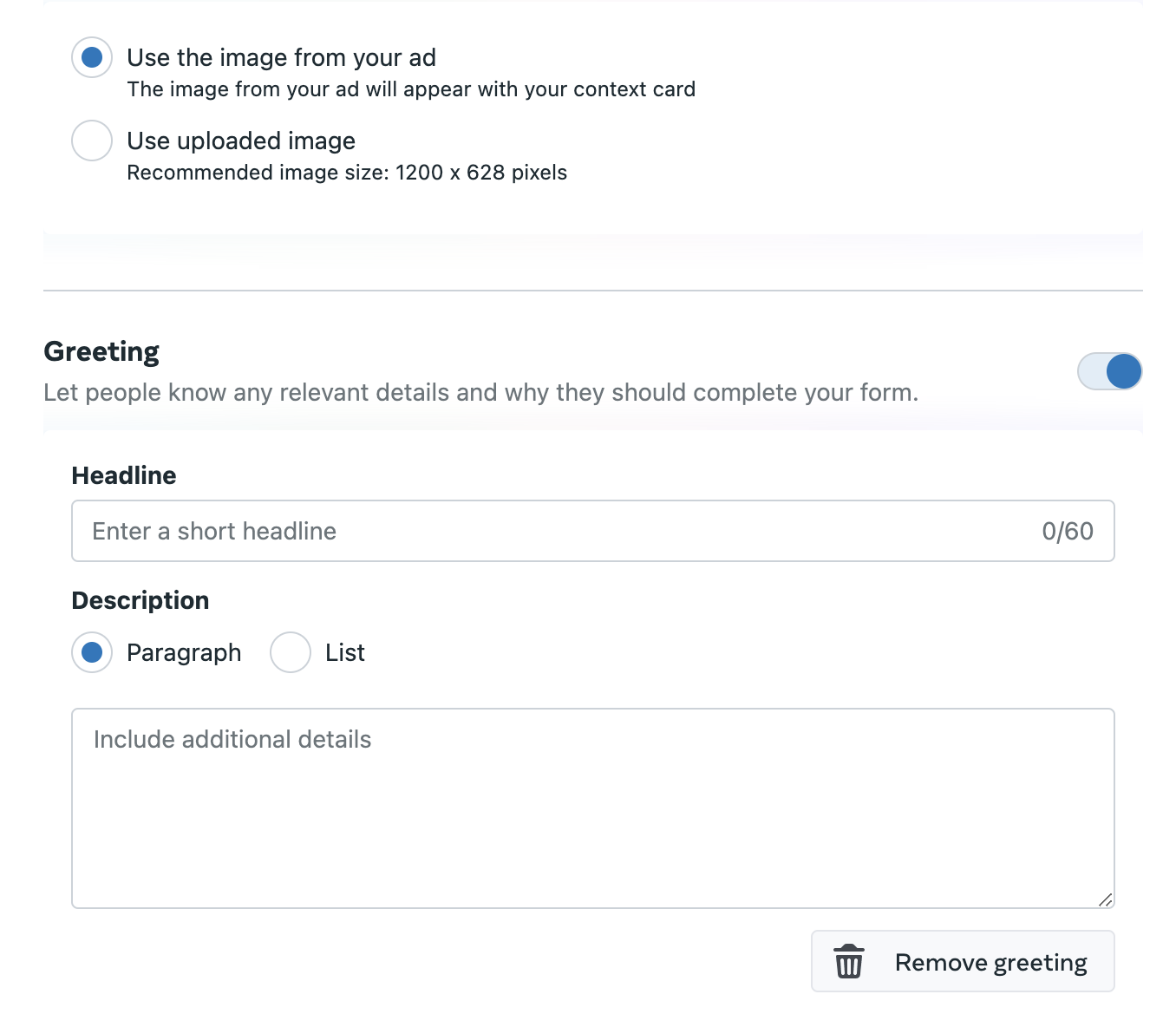Screen dimensions: 1176x1027
Task: Click into the Headline input field
Action: 592,531
